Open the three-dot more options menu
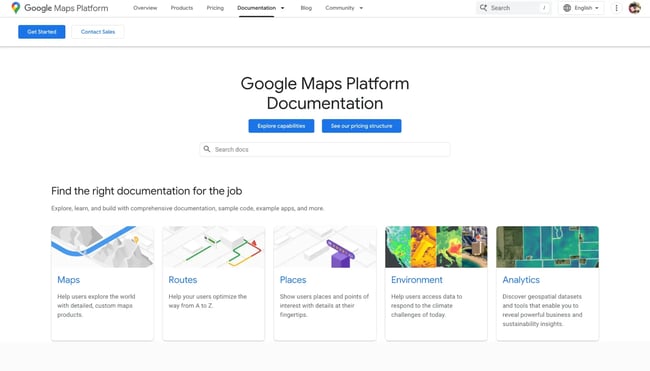 click(x=616, y=8)
